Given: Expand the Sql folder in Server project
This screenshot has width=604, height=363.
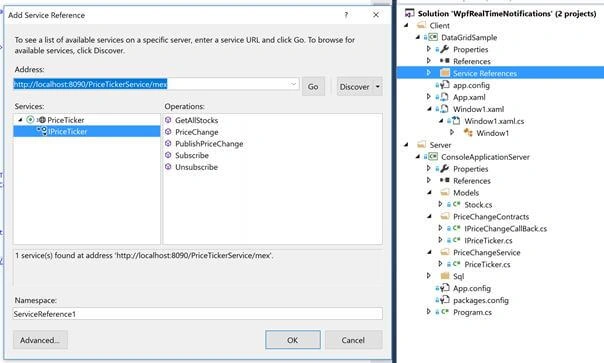Looking at the screenshot, I should 429,276.
